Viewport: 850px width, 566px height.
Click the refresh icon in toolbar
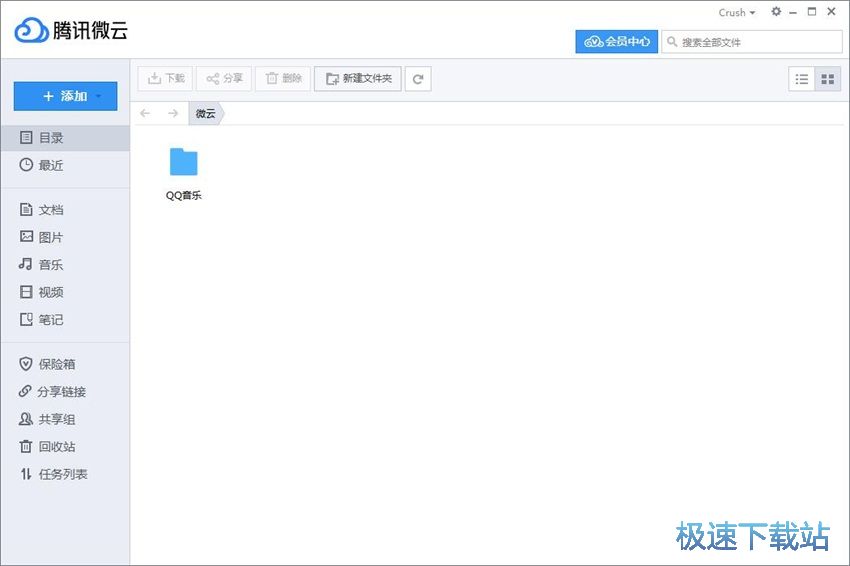pyautogui.click(x=418, y=79)
